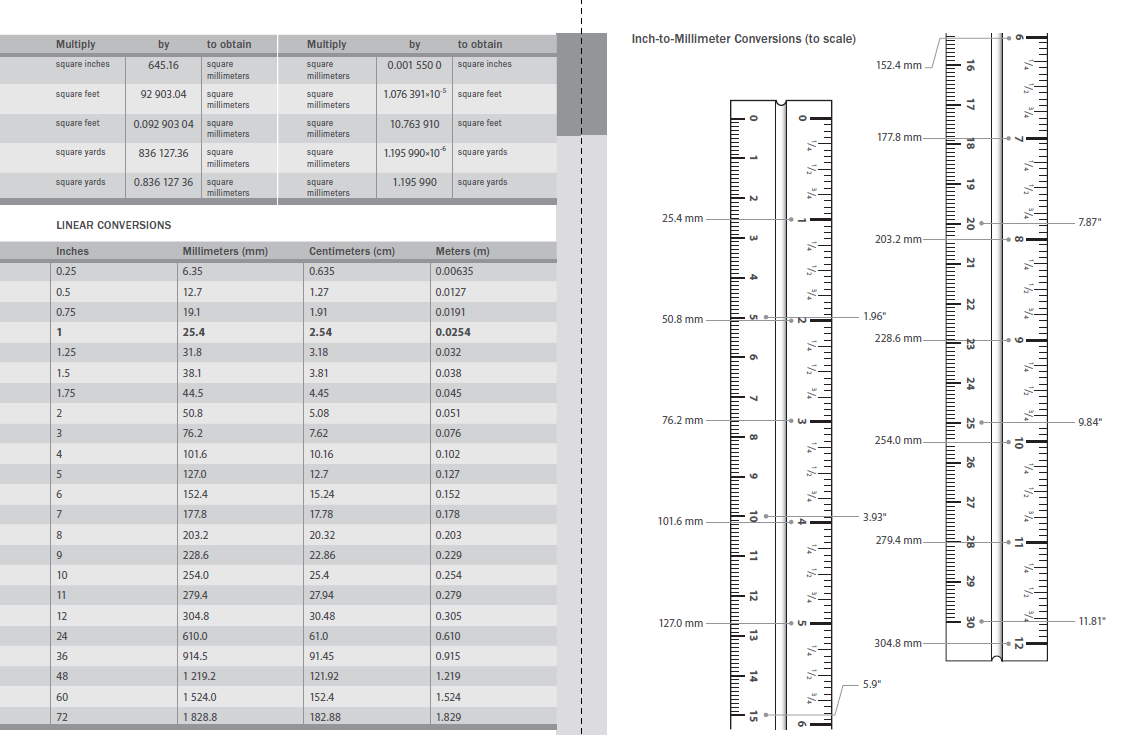Click the "Meters (m)" column header
The width and height of the screenshot is (1144, 735).
[x=463, y=251]
